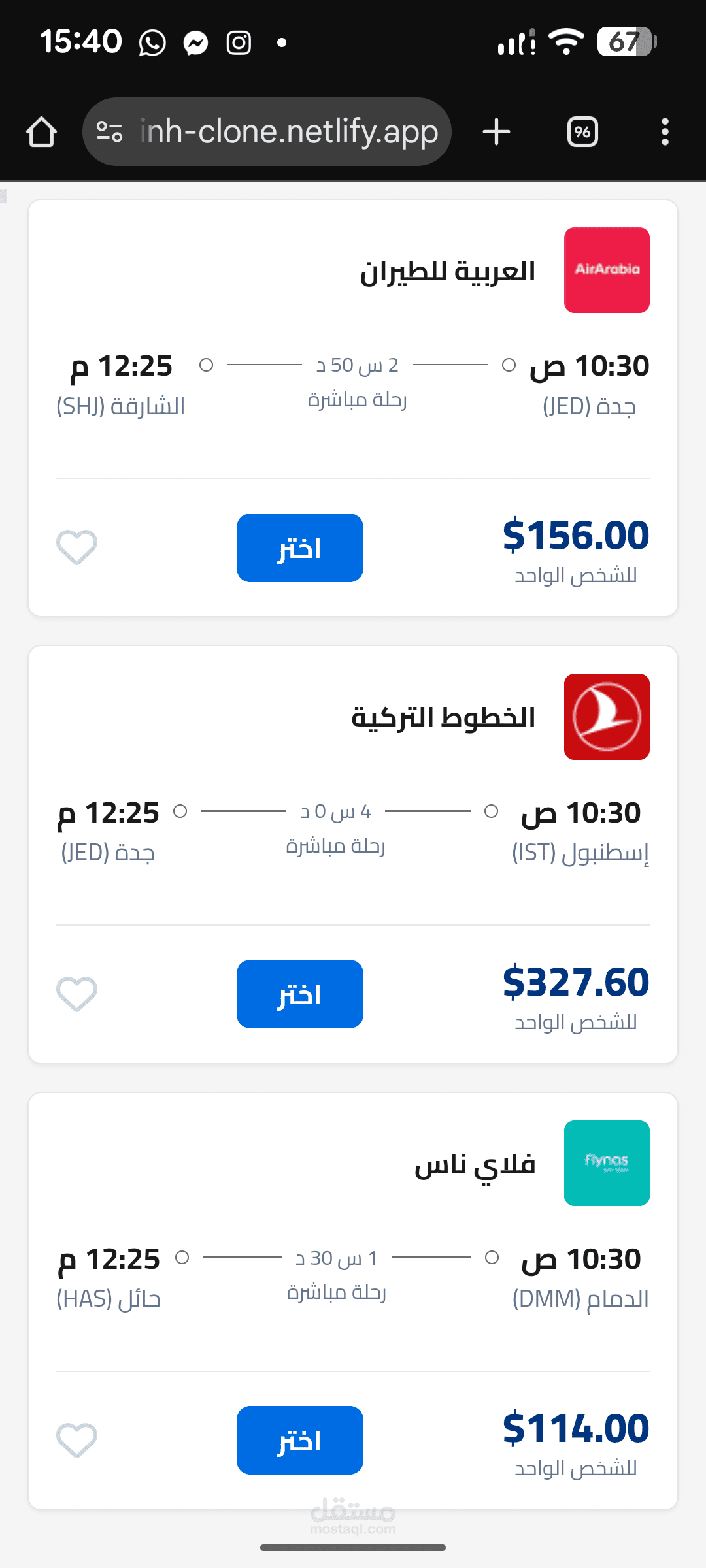Select the $327.60 Turkish Airlines flight
This screenshot has width=706, height=1568.
click(299, 994)
